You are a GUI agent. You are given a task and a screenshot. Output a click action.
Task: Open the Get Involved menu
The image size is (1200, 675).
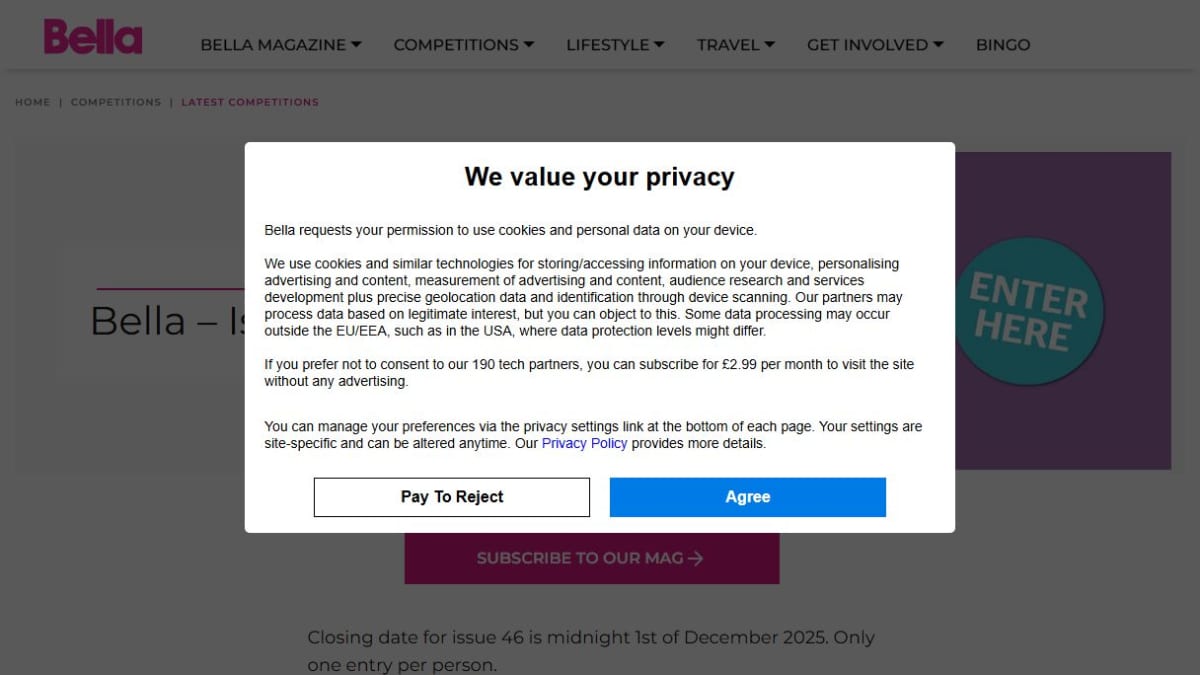[x=875, y=45]
